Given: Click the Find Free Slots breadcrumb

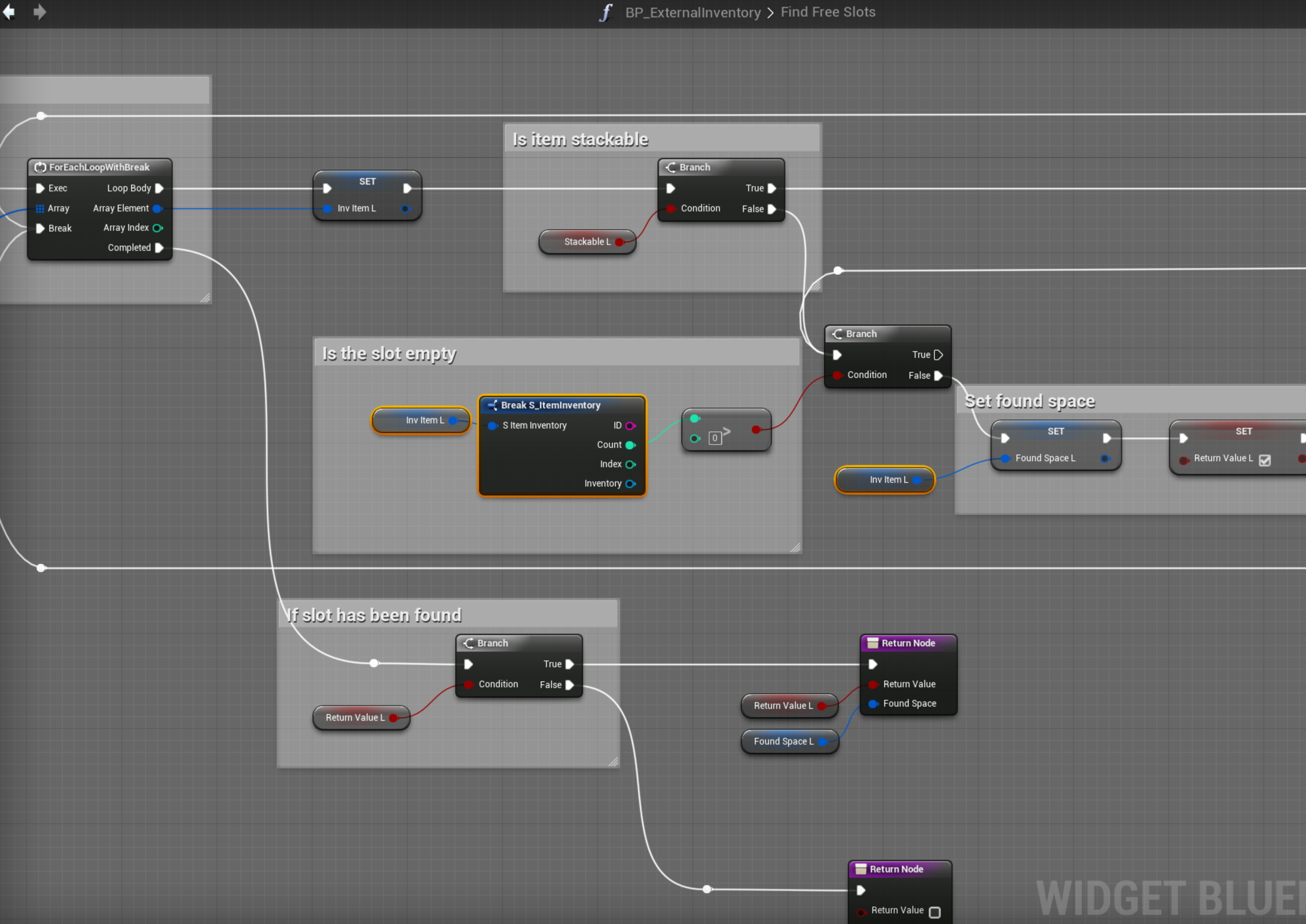Looking at the screenshot, I should 828,12.
